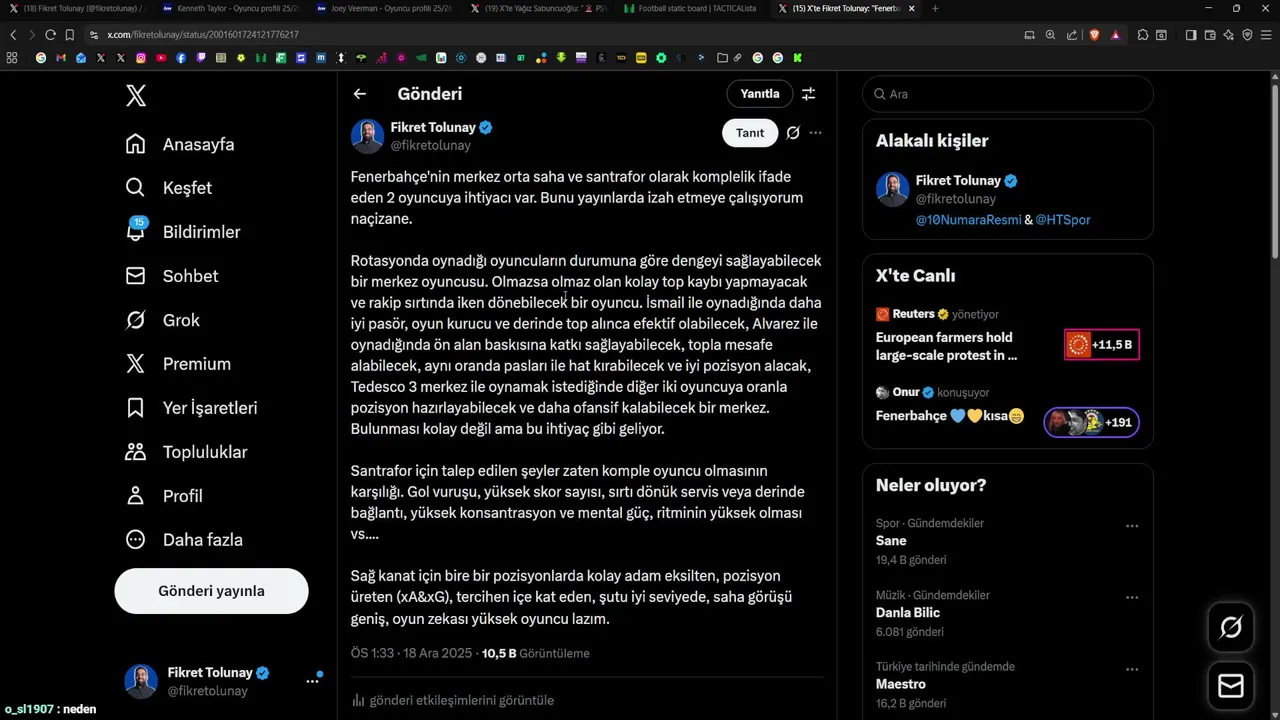The height and width of the screenshot is (720, 1280).
Task: Open the floating Grok button
Action: pyautogui.click(x=1231, y=627)
